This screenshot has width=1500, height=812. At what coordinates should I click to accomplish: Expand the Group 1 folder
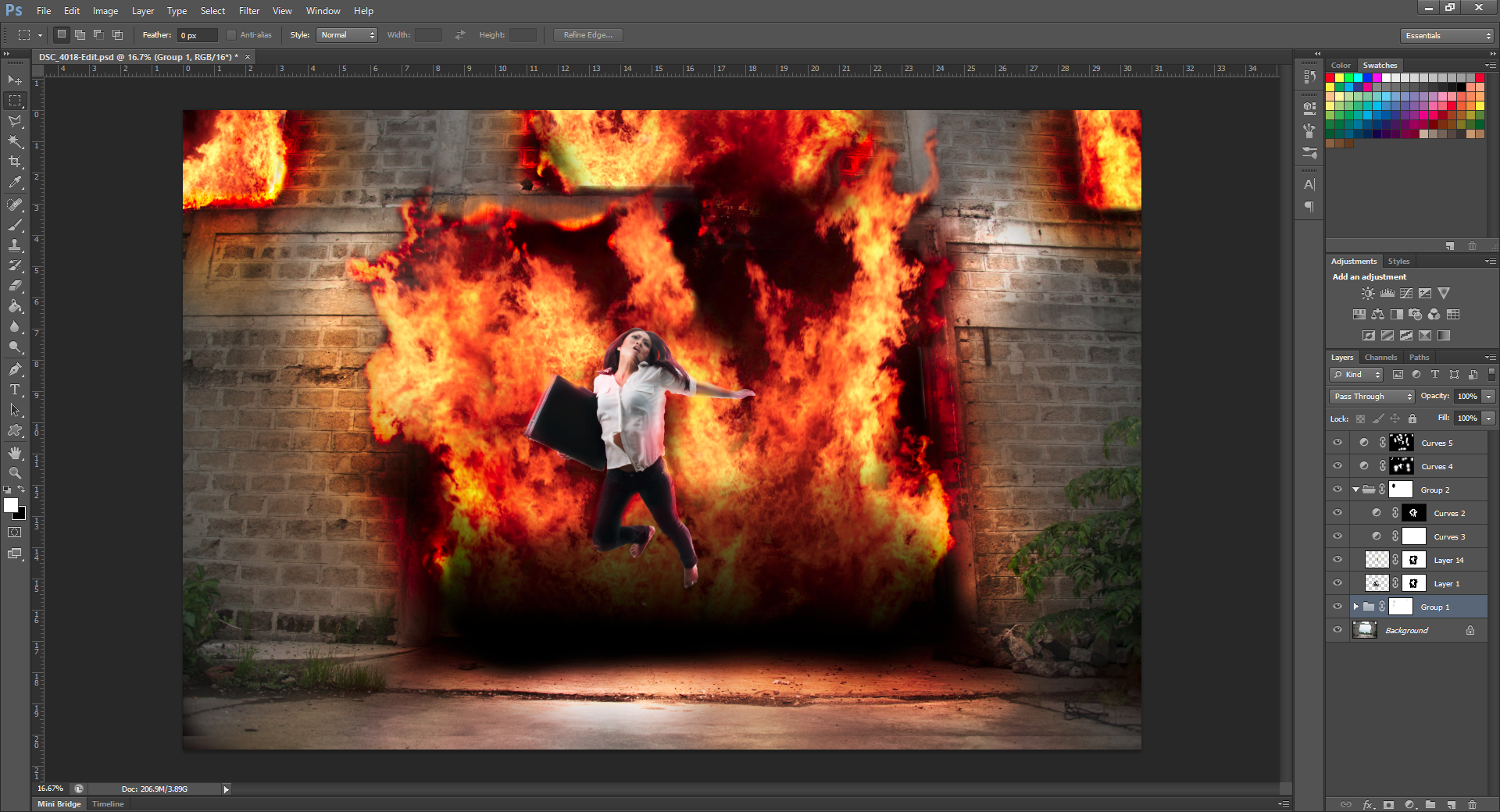pos(1355,607)
